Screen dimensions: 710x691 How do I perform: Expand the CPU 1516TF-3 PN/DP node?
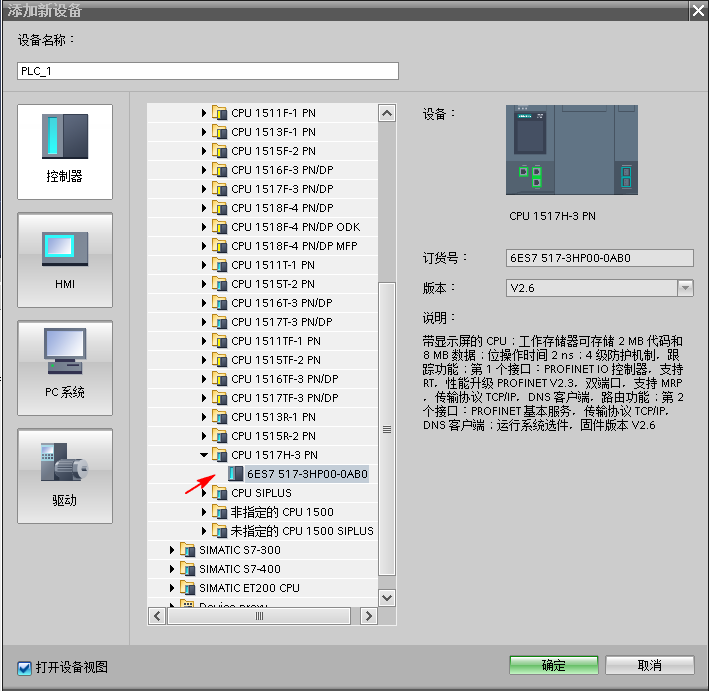pyautogui.click(x=204, y=379)
